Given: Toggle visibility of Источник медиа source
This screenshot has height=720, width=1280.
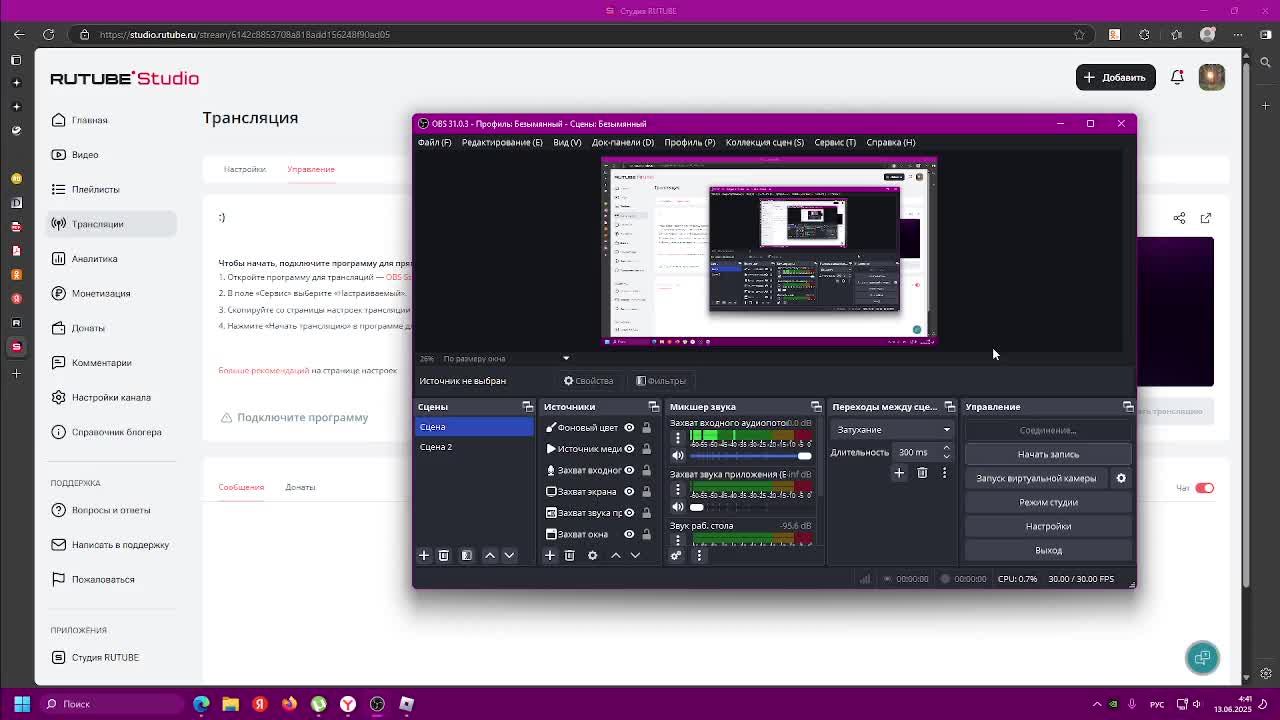Looking at the screenshot, I should pyautogui.click(x=629, y=449).
